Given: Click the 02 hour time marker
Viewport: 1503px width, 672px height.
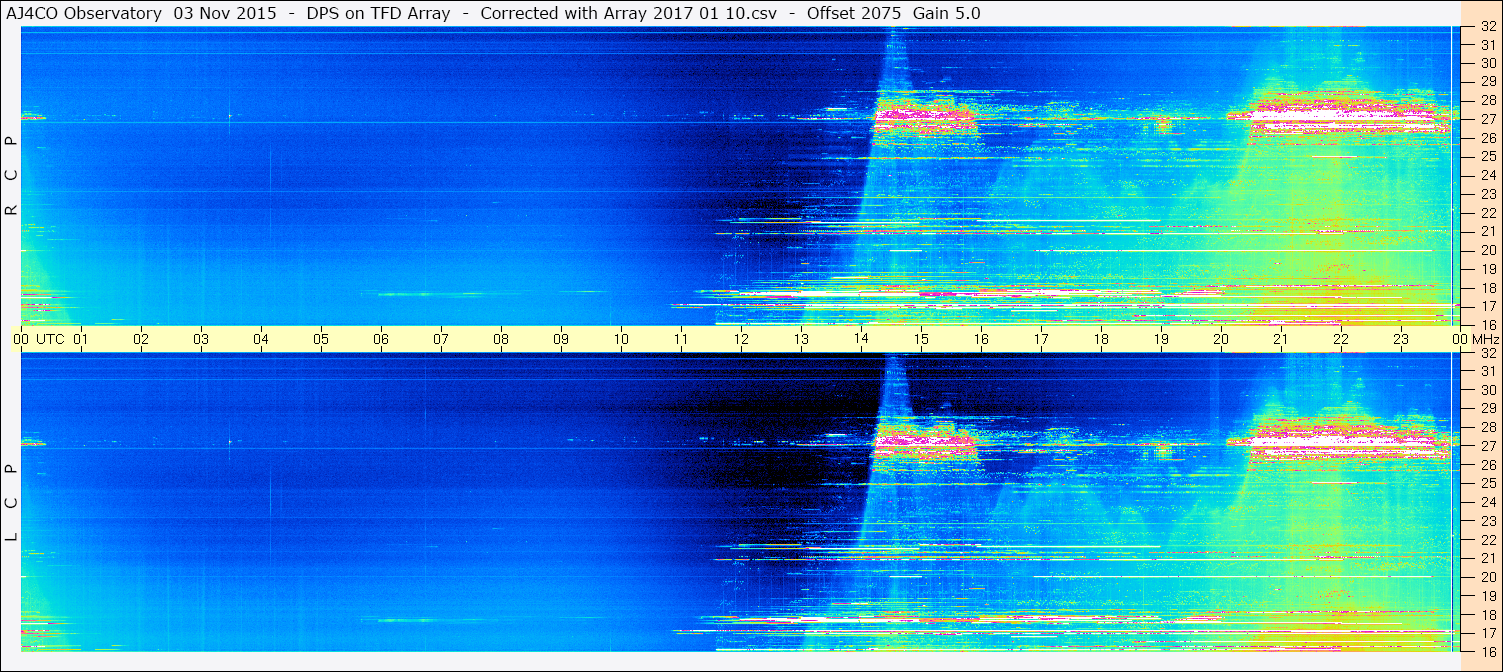Looking at the screenshot, I should coord(141,339).
